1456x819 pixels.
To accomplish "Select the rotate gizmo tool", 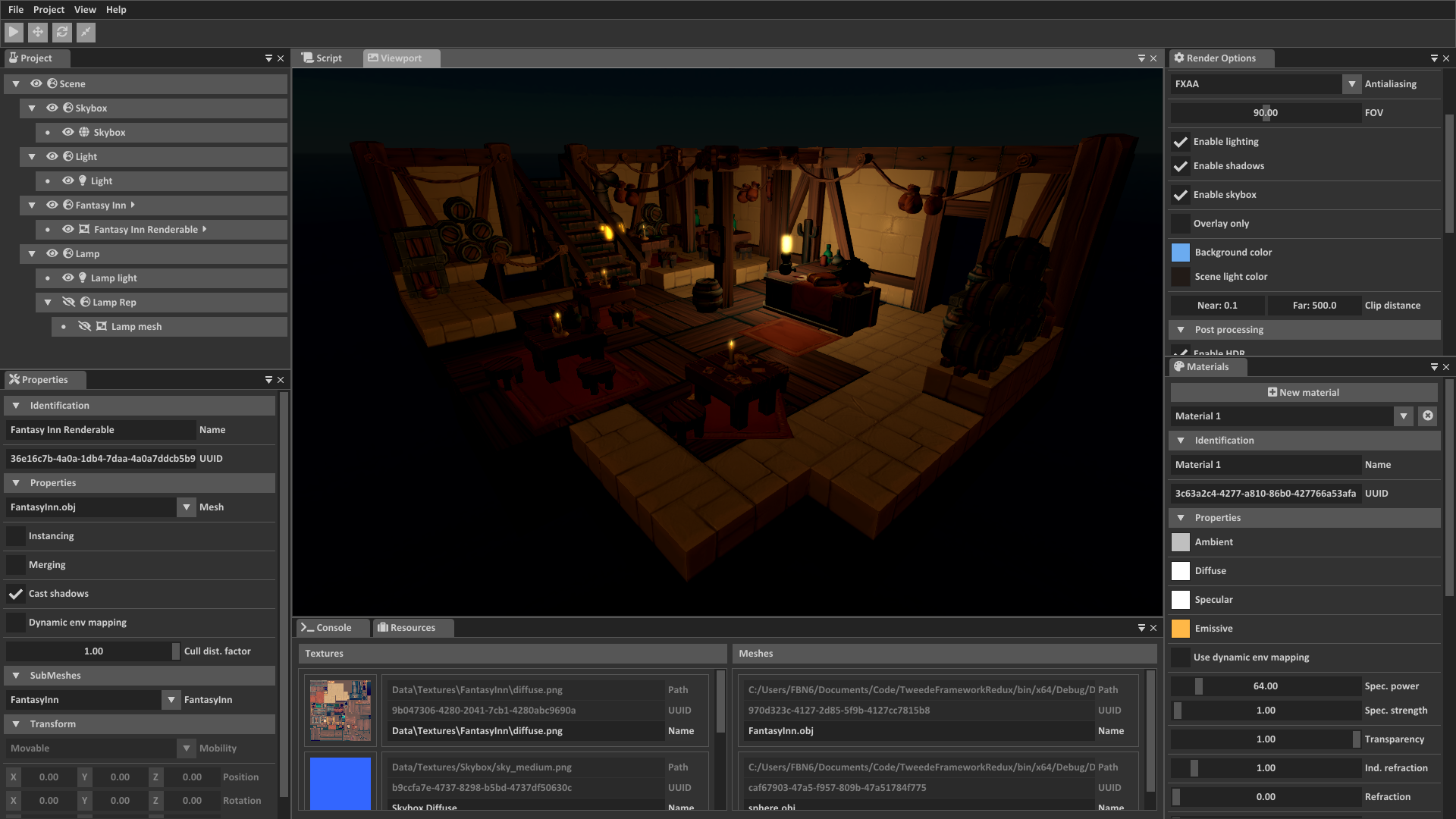I will click(x=62, y=32).
